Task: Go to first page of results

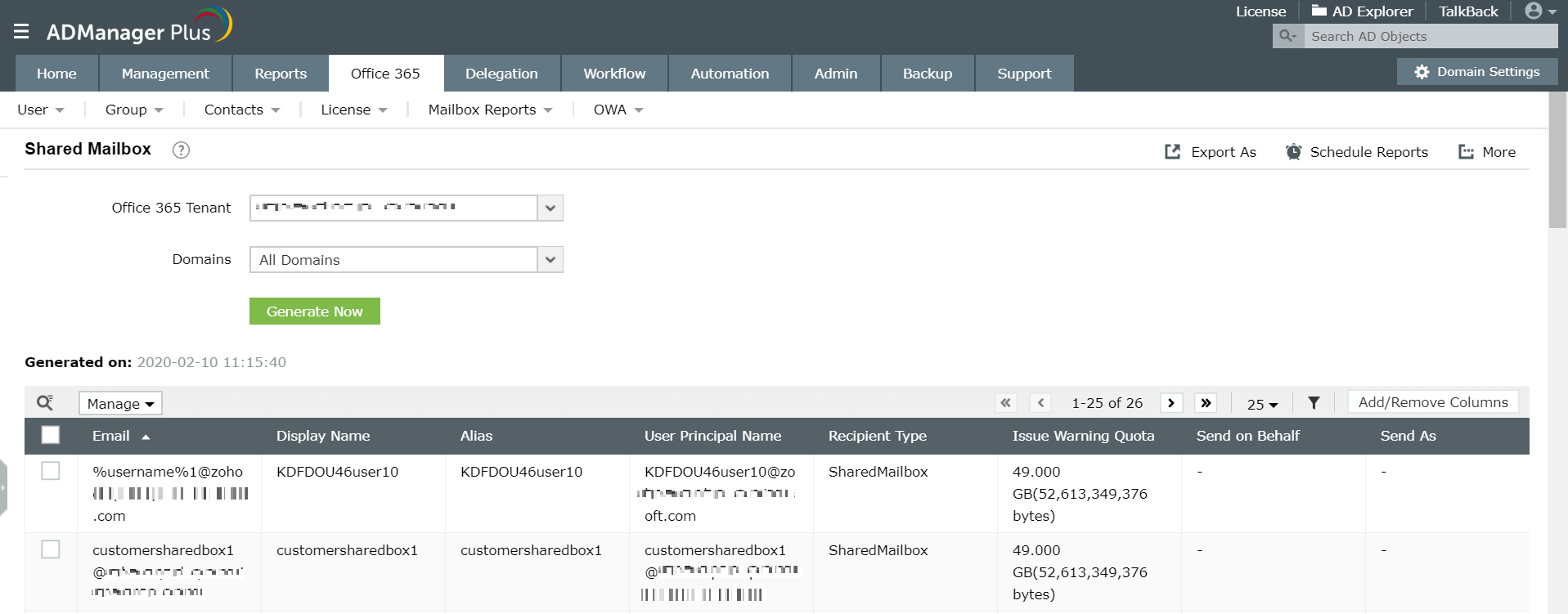Action: coord(1006,403)
